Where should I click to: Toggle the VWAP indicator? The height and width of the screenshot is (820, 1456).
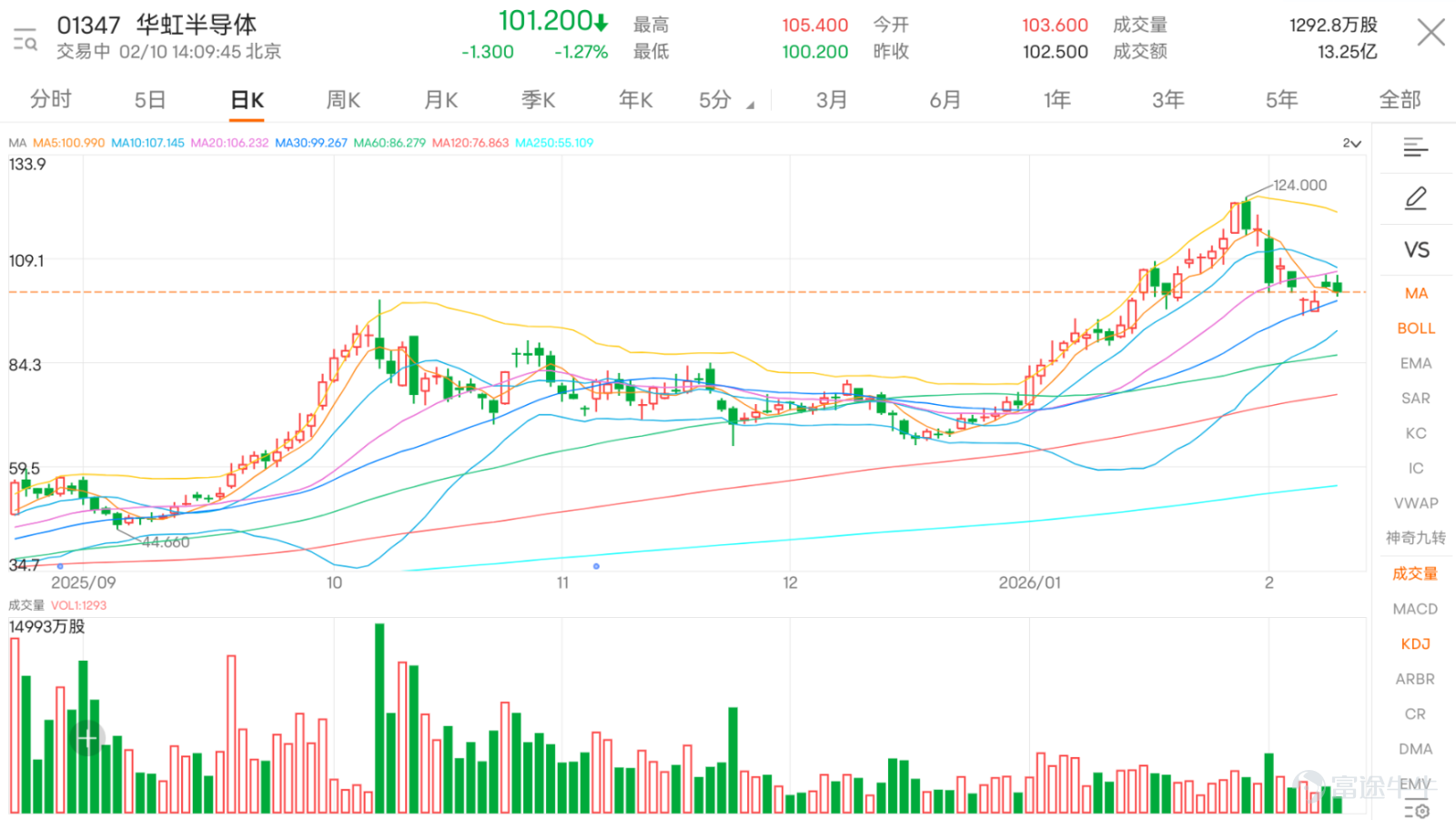point(1416,503)
